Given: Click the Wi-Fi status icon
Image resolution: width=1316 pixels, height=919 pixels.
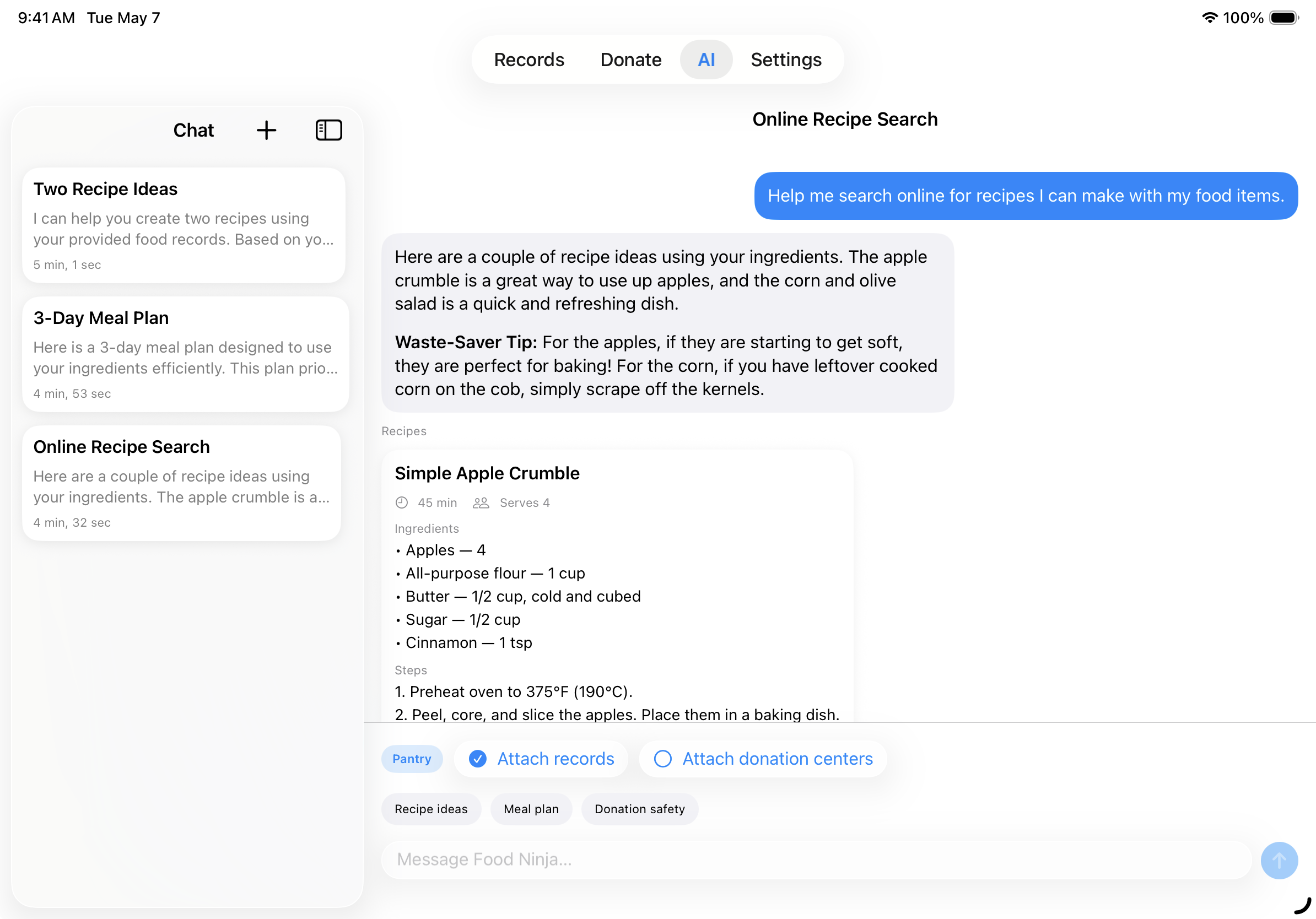Looking at the screenshot, I should pyautogui.click(x=1210, y=18).
